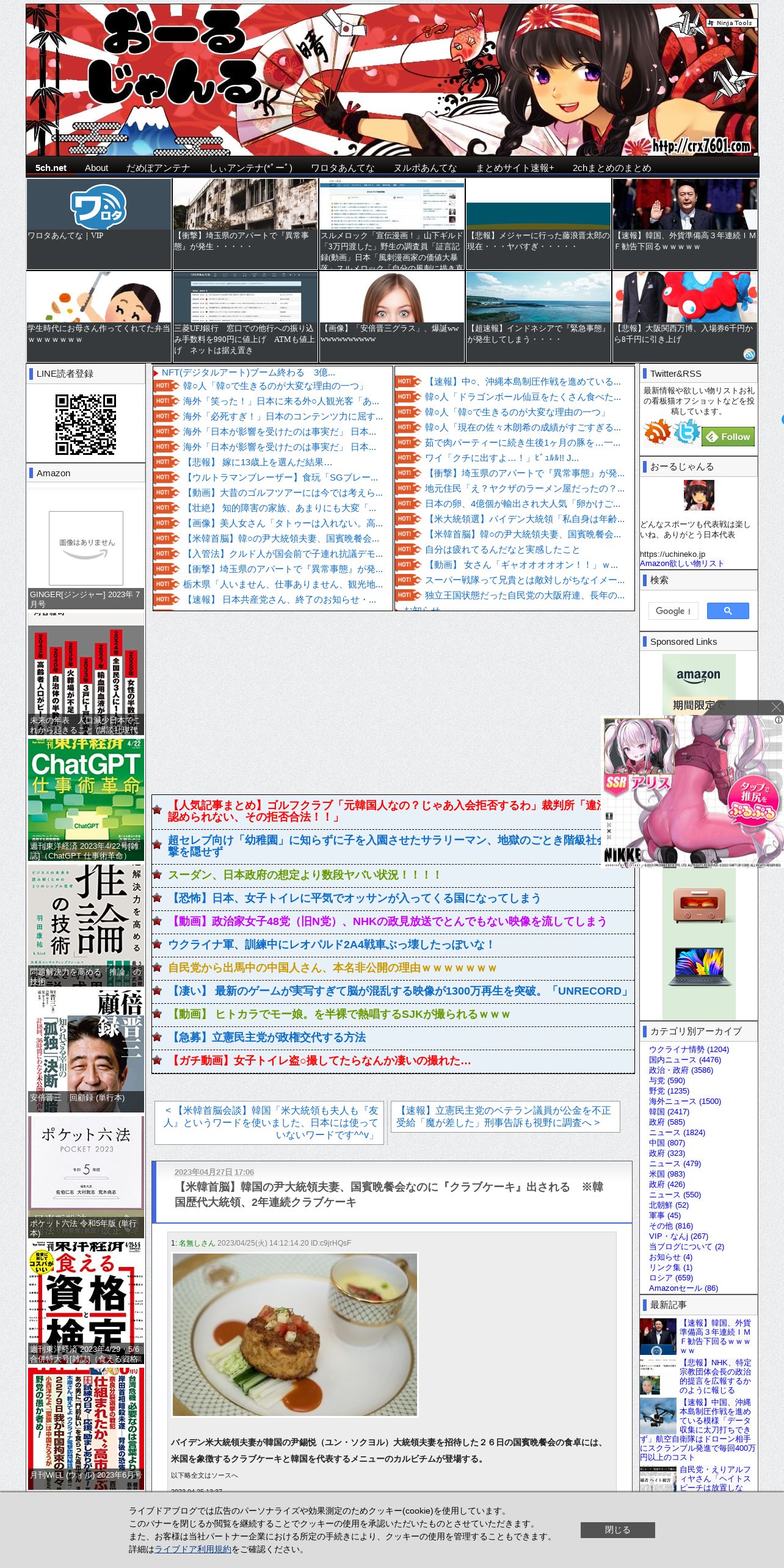Open the 推論の技術 book cover

[x=86, y=925]
